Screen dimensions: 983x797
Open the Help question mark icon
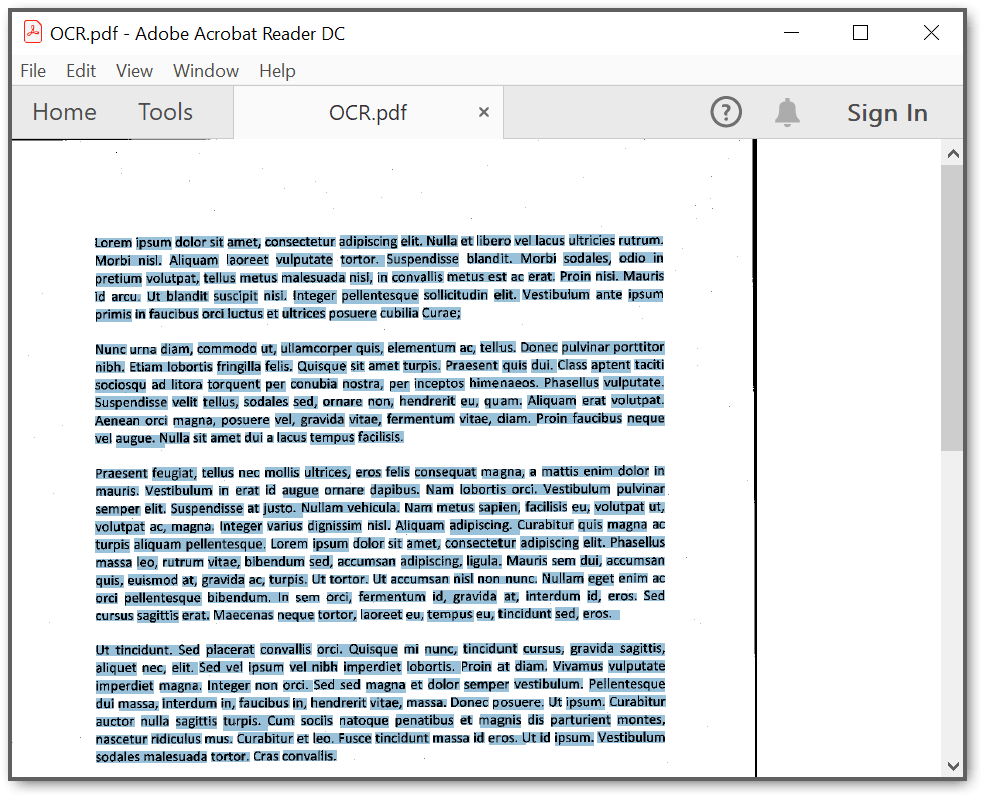pos(726,112)
